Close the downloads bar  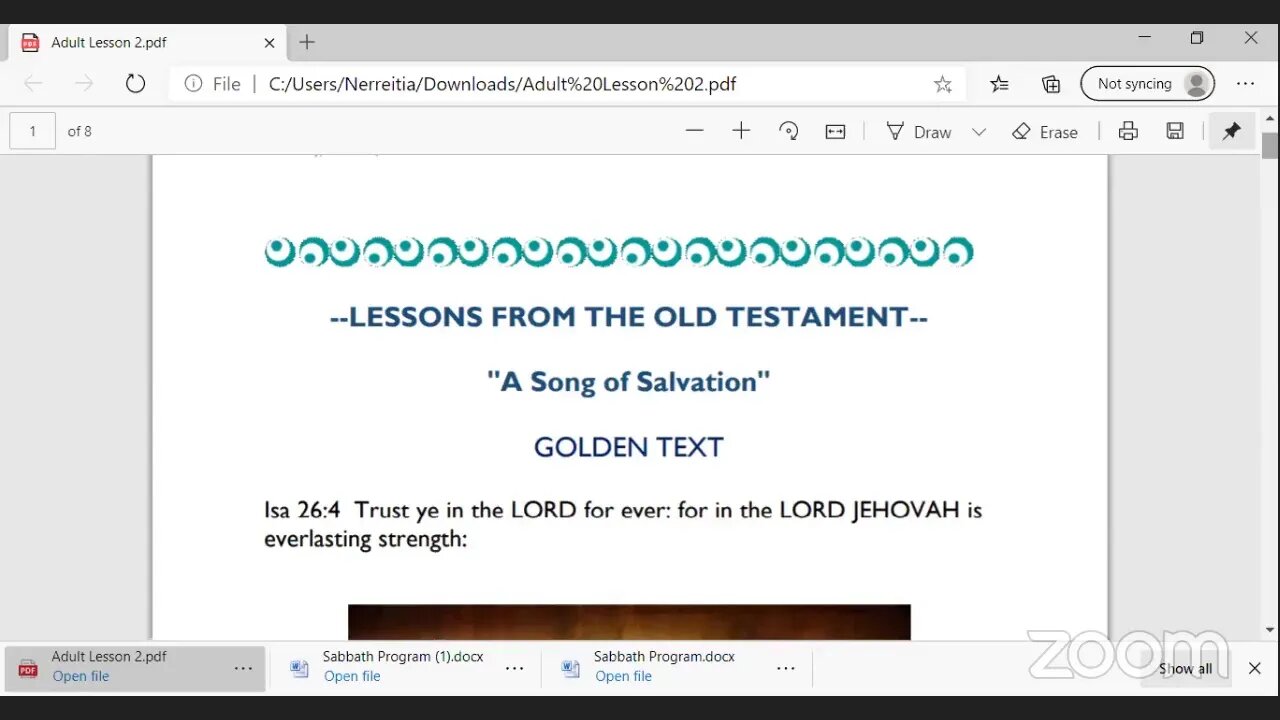click(1254, 668)
